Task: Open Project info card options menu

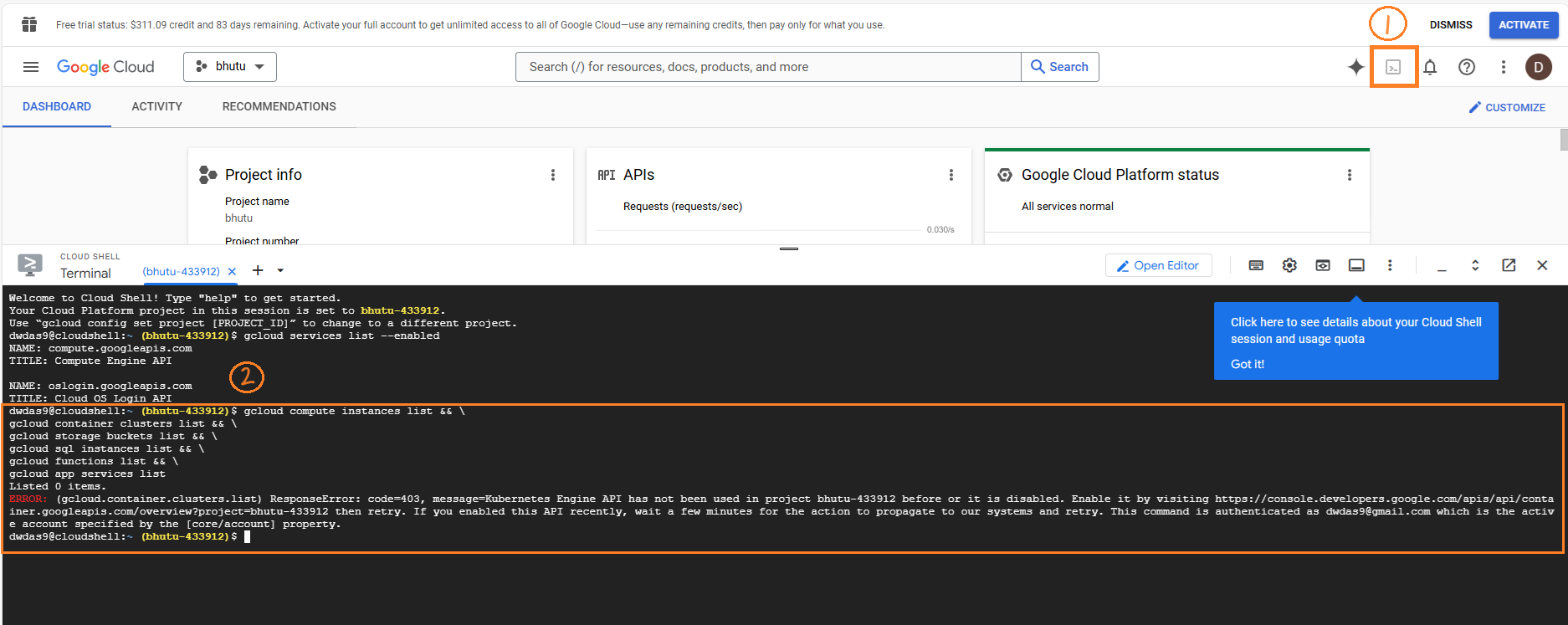Action: pos(553,175)
